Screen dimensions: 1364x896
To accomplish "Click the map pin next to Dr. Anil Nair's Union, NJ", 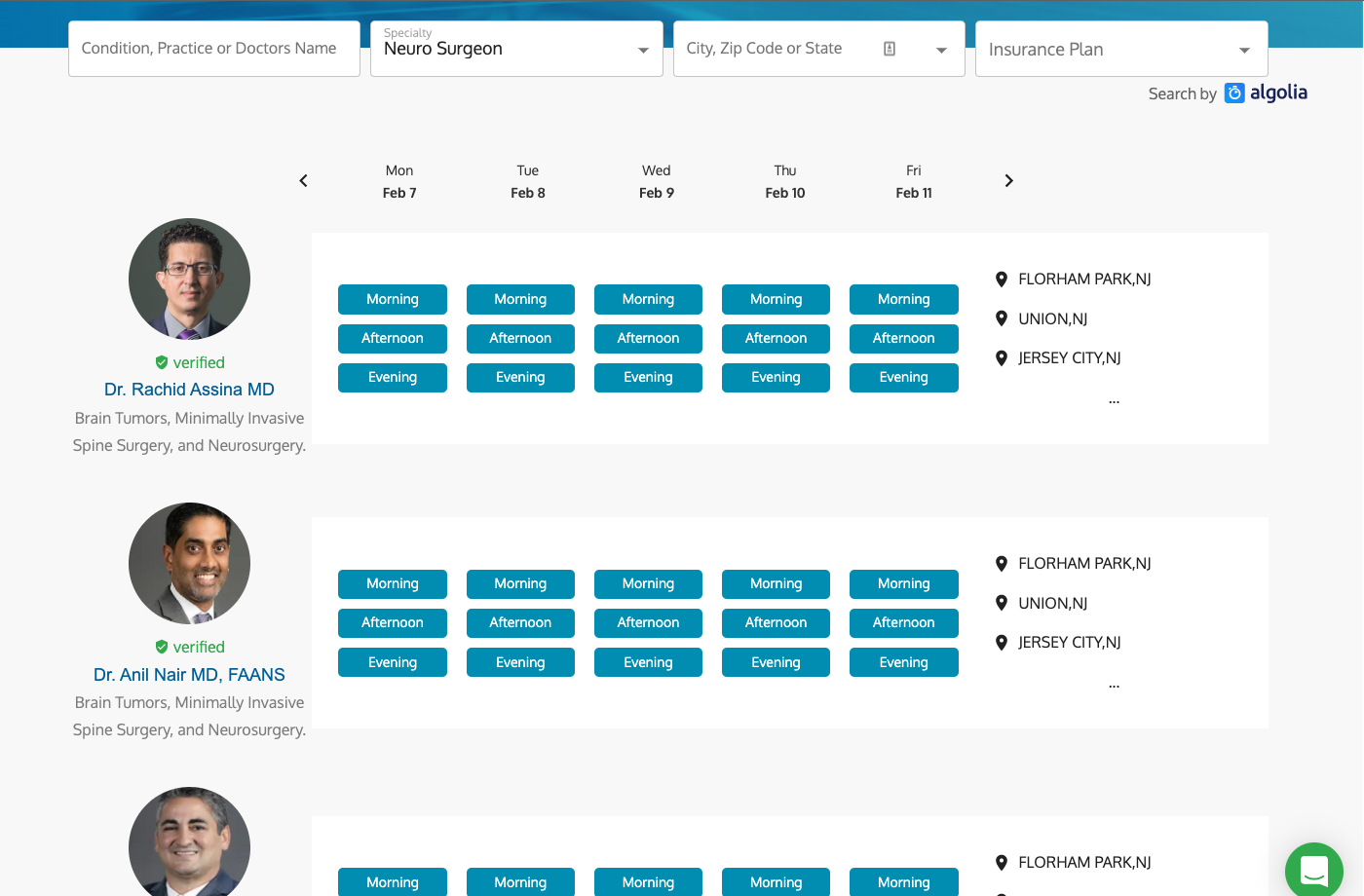I will (x=1001, y=603).
